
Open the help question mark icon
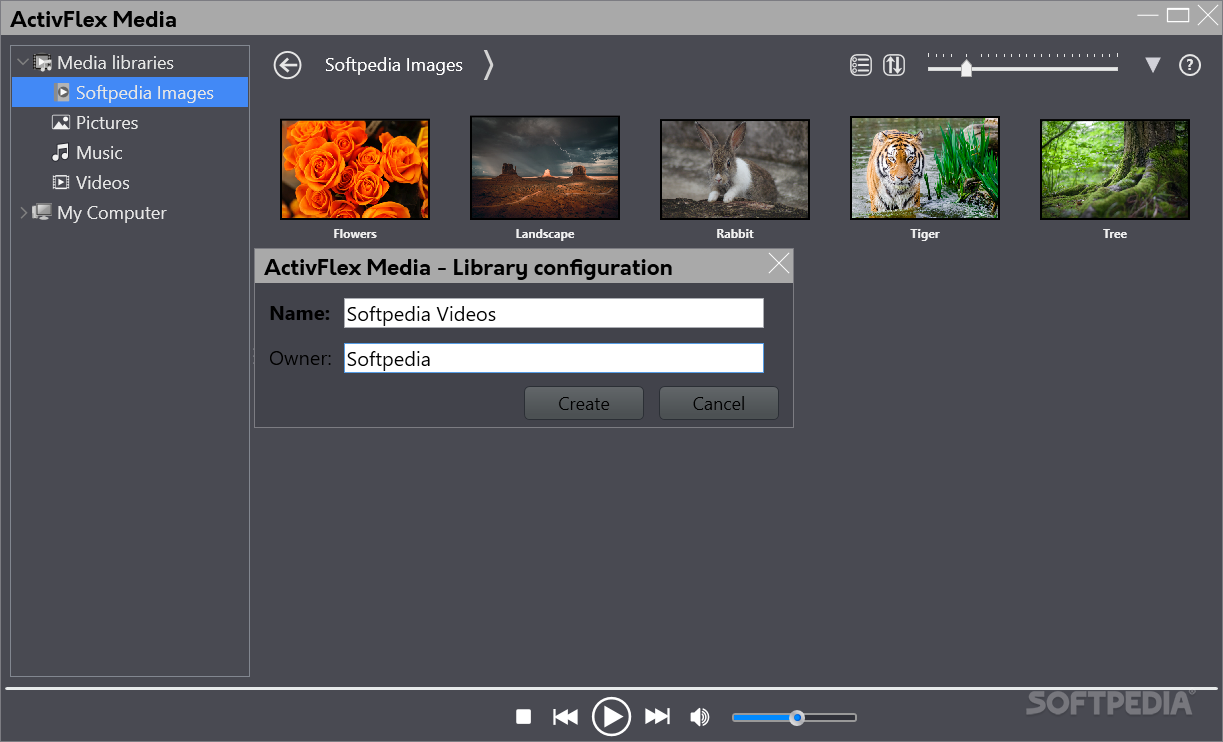click(x=1189, y=65)
